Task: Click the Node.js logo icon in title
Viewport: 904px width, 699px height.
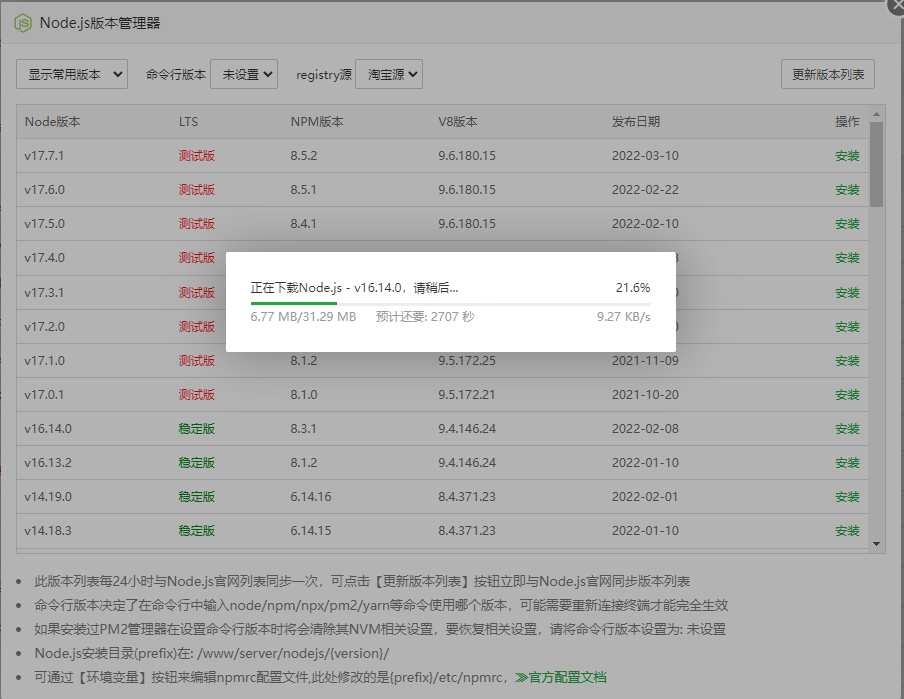Action: 22,24
